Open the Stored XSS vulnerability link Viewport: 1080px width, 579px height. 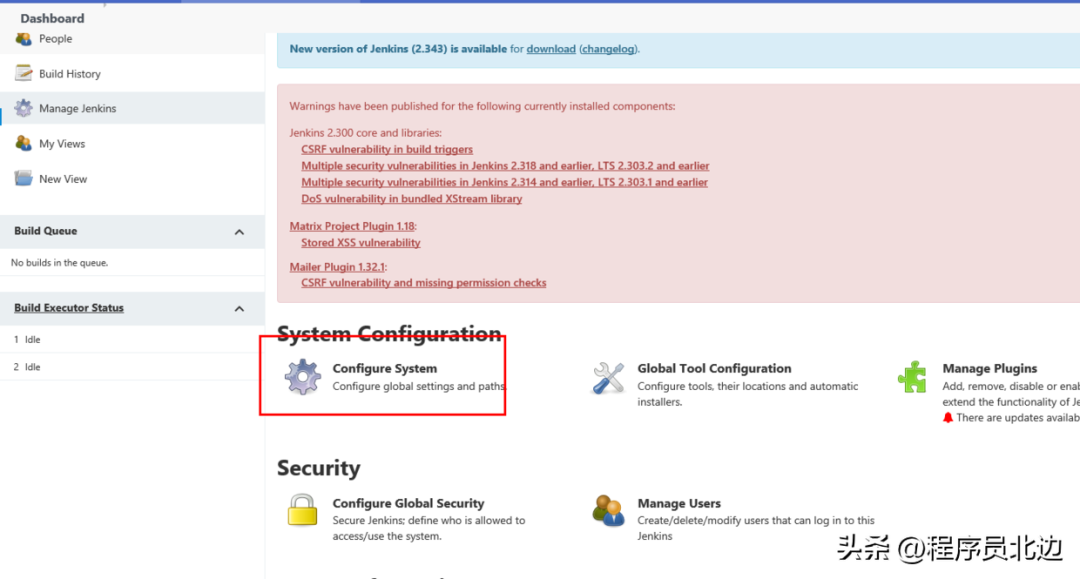(x=360, y=242)
